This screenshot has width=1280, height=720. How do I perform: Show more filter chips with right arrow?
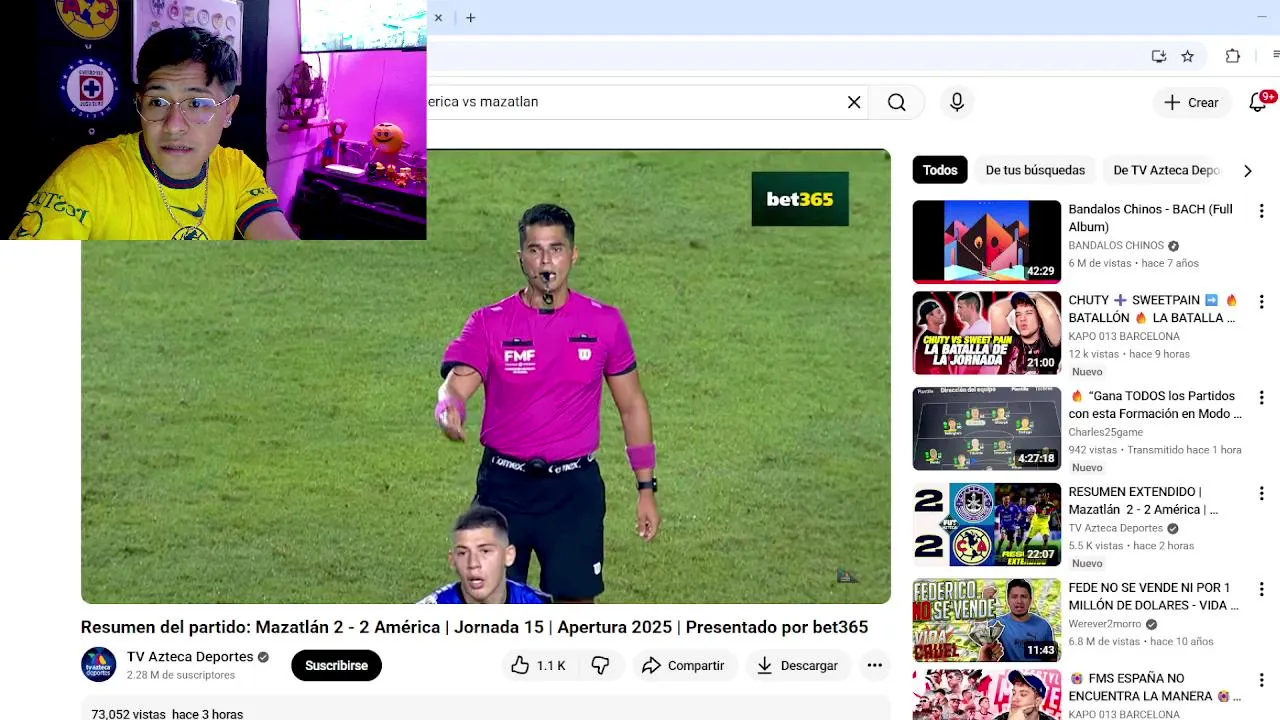tap(1247, 171)
